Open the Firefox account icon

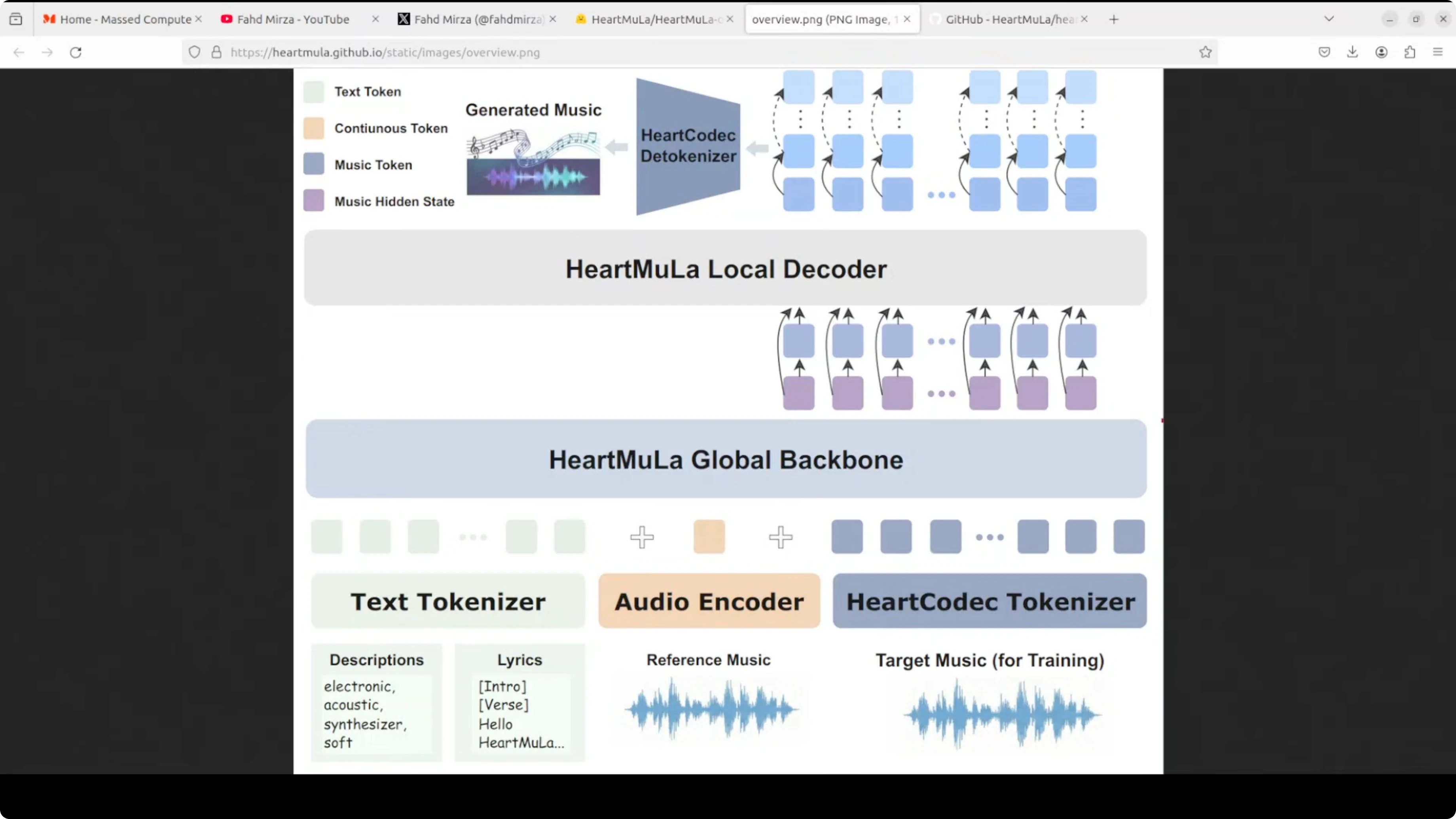coord(1381,53)
